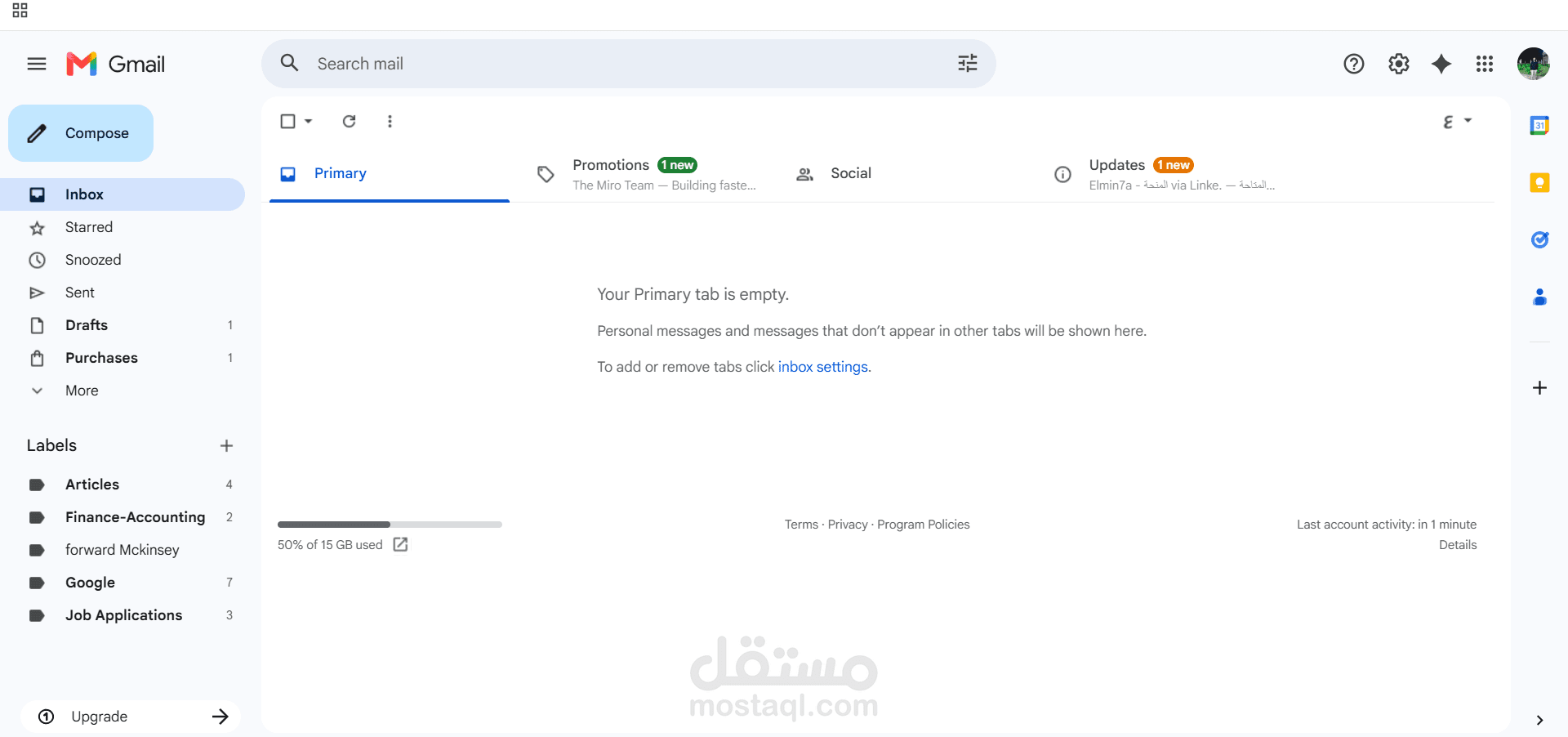Open the Privacy link
This screenshot has width=1568, height=737.
pos(848,525)
